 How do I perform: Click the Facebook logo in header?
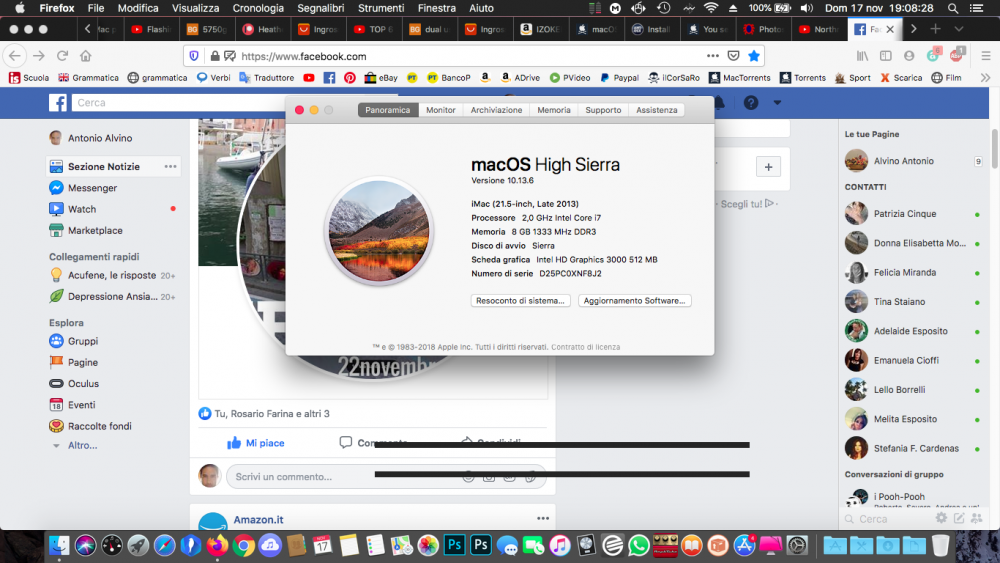(58, 103)
